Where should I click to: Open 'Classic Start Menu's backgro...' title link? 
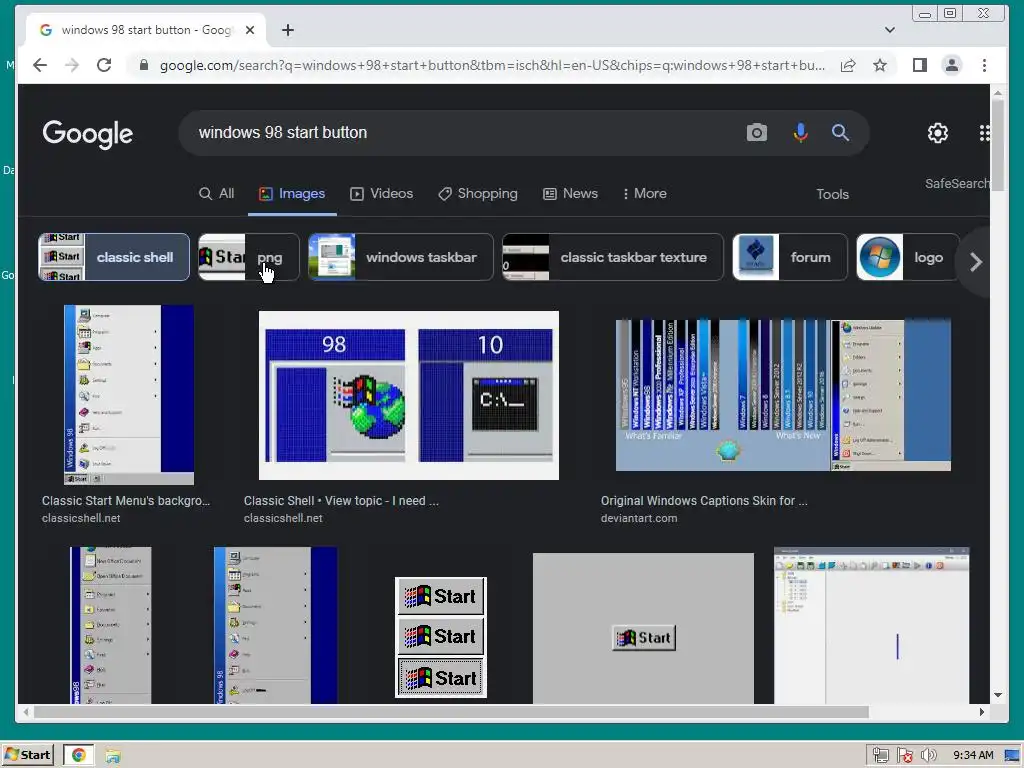click(126, 501)
